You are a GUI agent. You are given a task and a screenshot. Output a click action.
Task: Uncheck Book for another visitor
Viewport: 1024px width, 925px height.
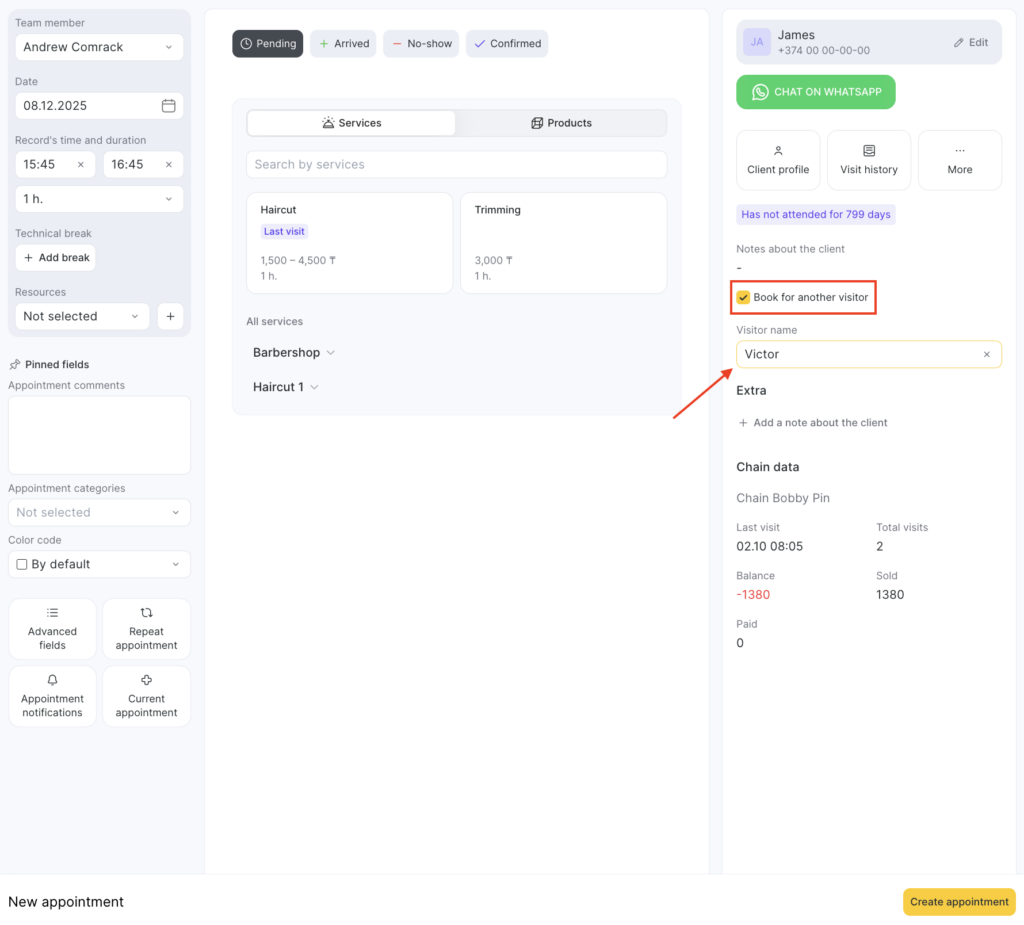[743, 298]
